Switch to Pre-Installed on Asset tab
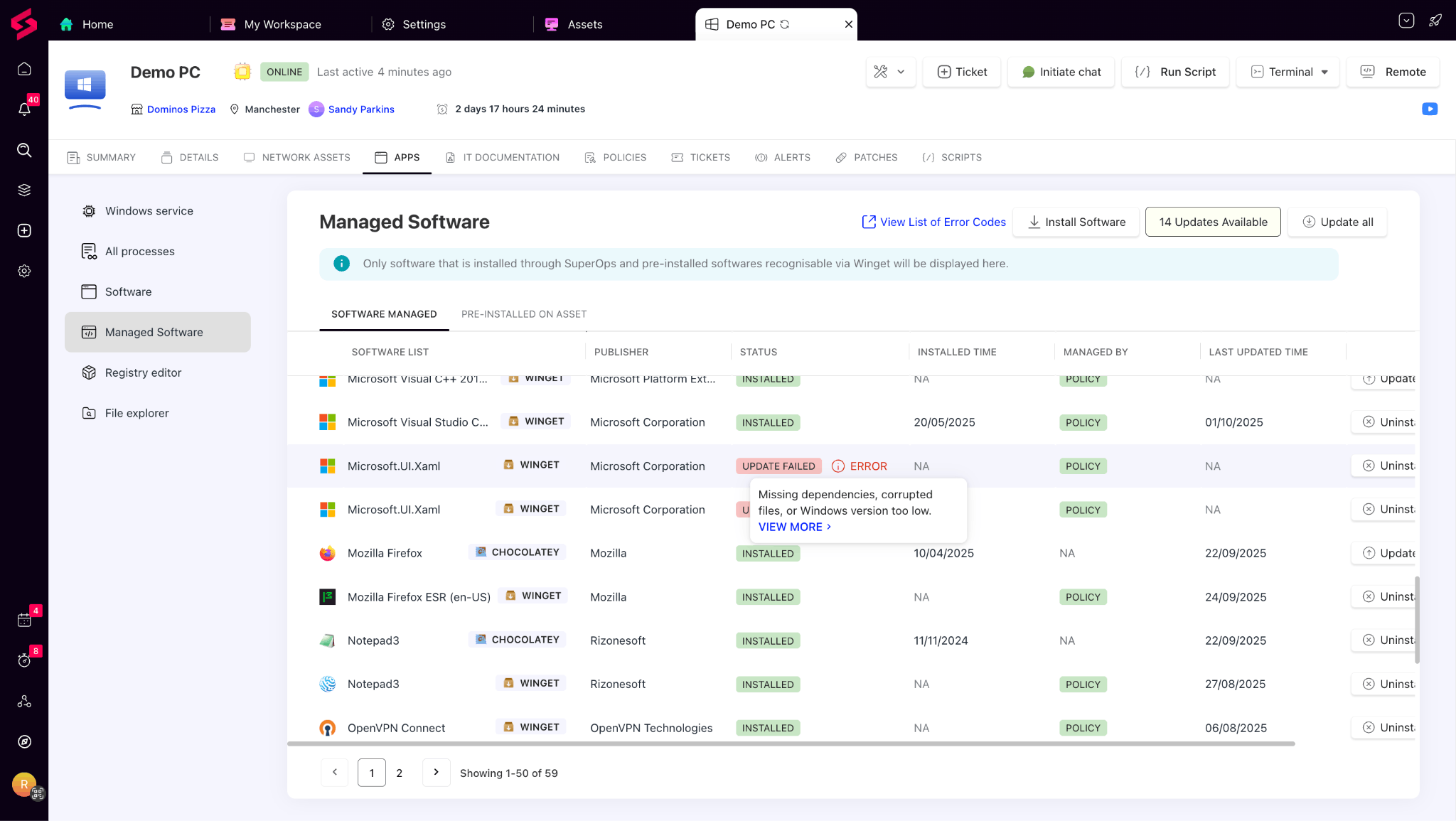Screen dimensions: 1456x821 (524, 314)
